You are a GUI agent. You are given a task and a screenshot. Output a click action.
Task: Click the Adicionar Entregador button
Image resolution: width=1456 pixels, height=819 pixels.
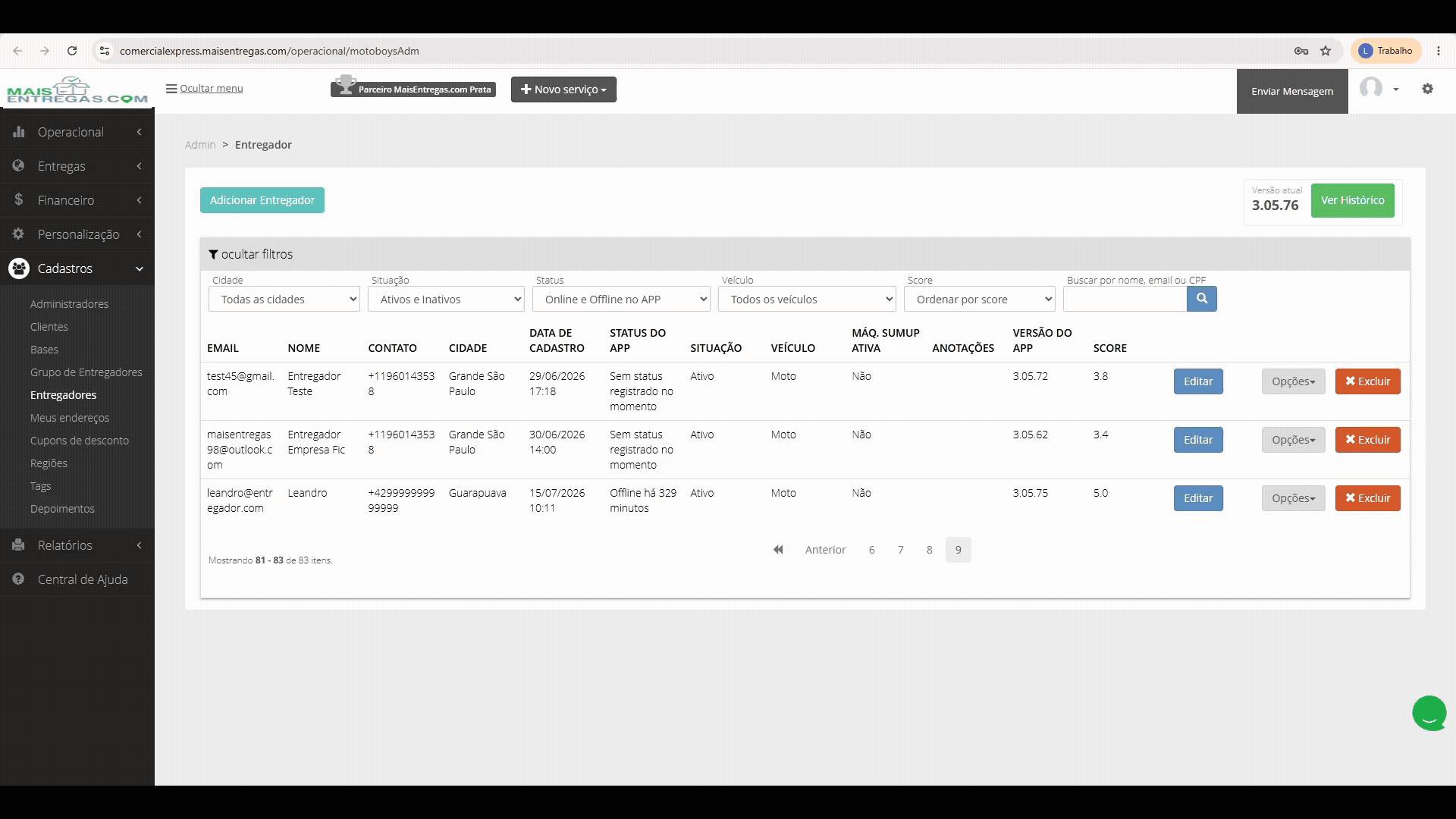coord(262,200)
